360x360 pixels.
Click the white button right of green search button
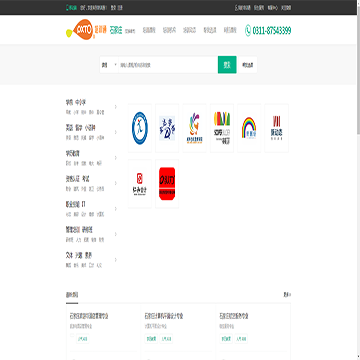coord(248,65)
